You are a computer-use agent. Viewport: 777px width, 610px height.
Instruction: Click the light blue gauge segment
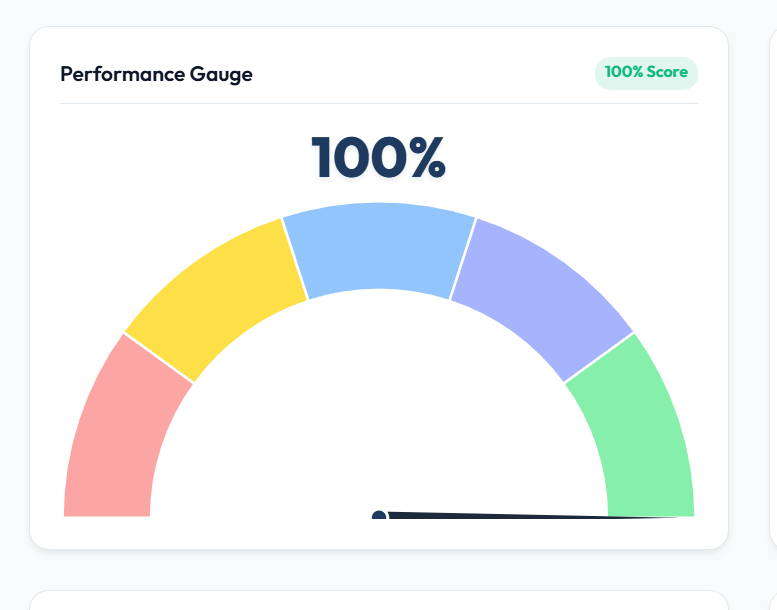click(379, 246)
